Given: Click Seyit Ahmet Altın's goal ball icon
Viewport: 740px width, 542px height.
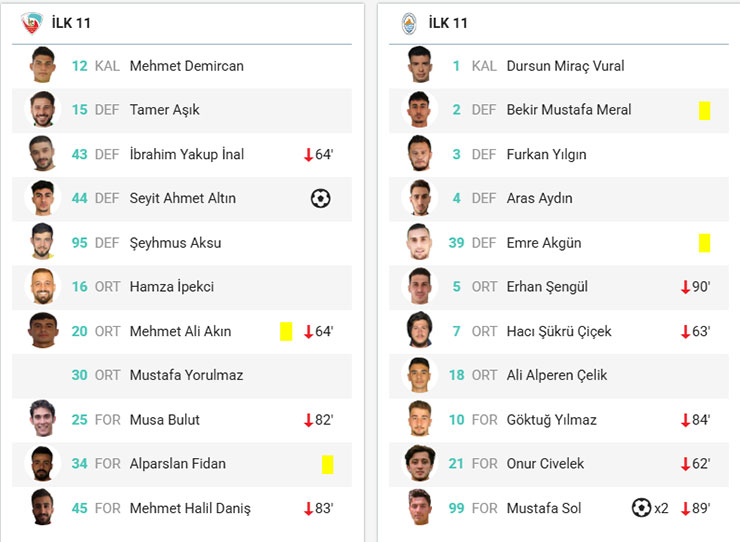Looking at the screenshot, I should pyautogui.click(x=320, y=198).
